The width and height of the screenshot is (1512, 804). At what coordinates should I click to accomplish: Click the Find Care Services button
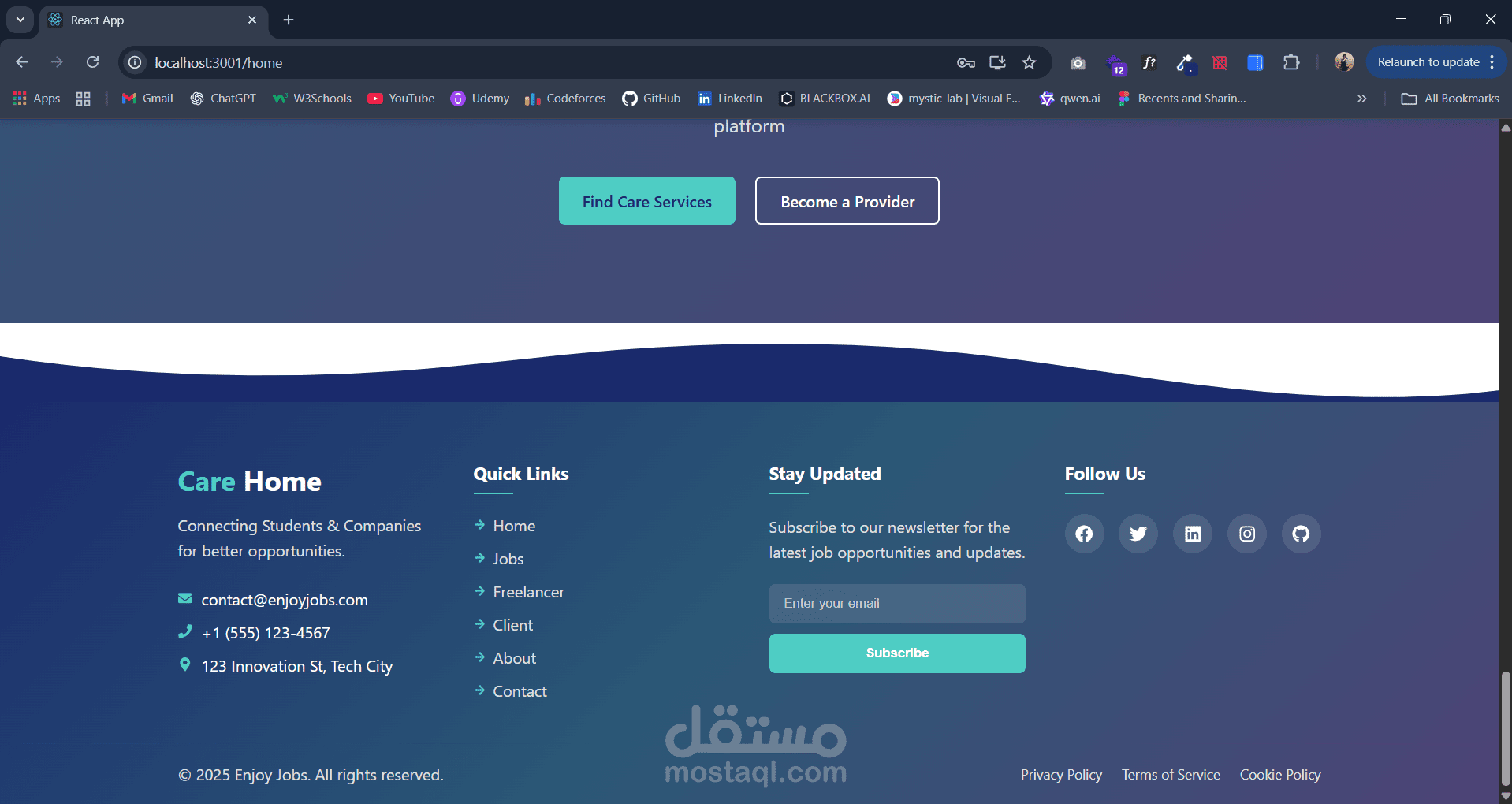coord(647,201)
